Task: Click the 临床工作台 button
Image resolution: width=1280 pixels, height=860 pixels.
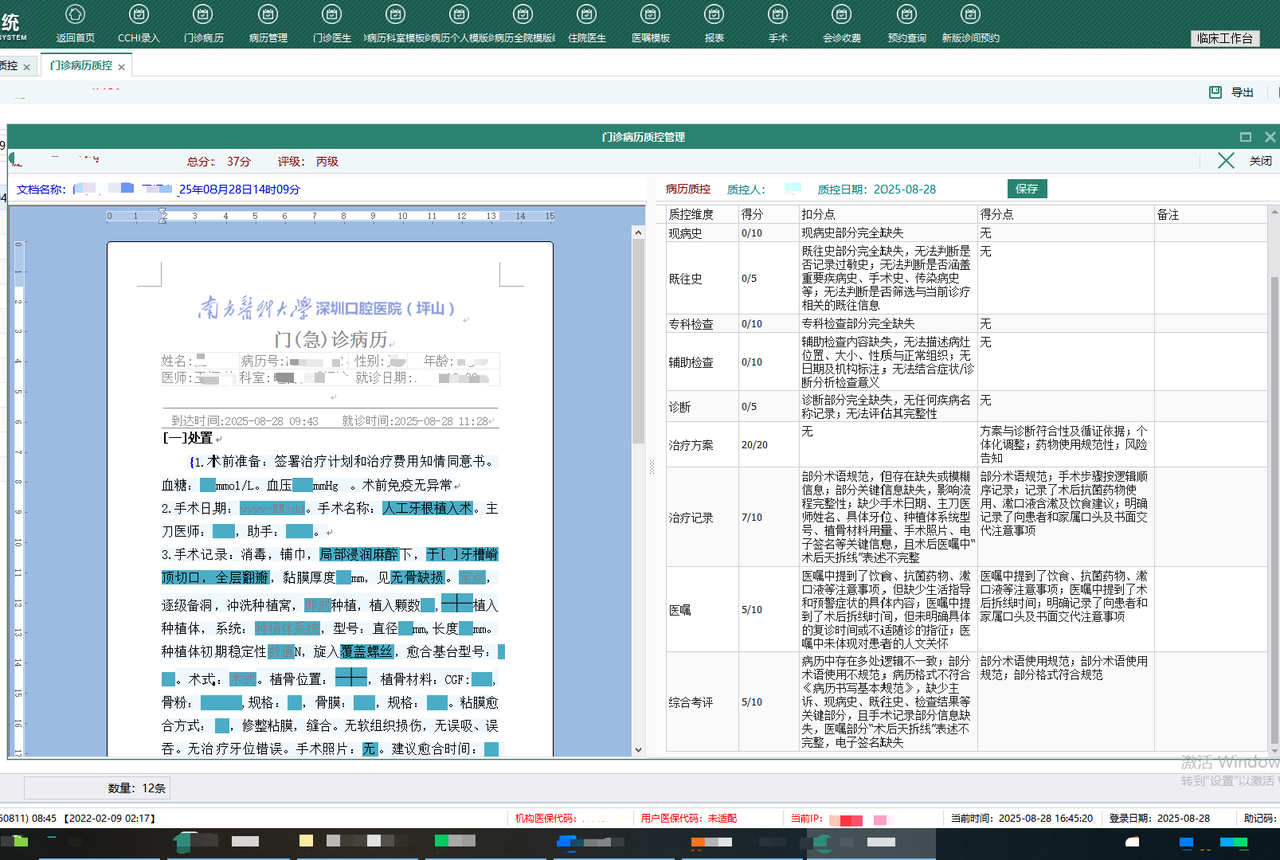Action: [1225, 38]
